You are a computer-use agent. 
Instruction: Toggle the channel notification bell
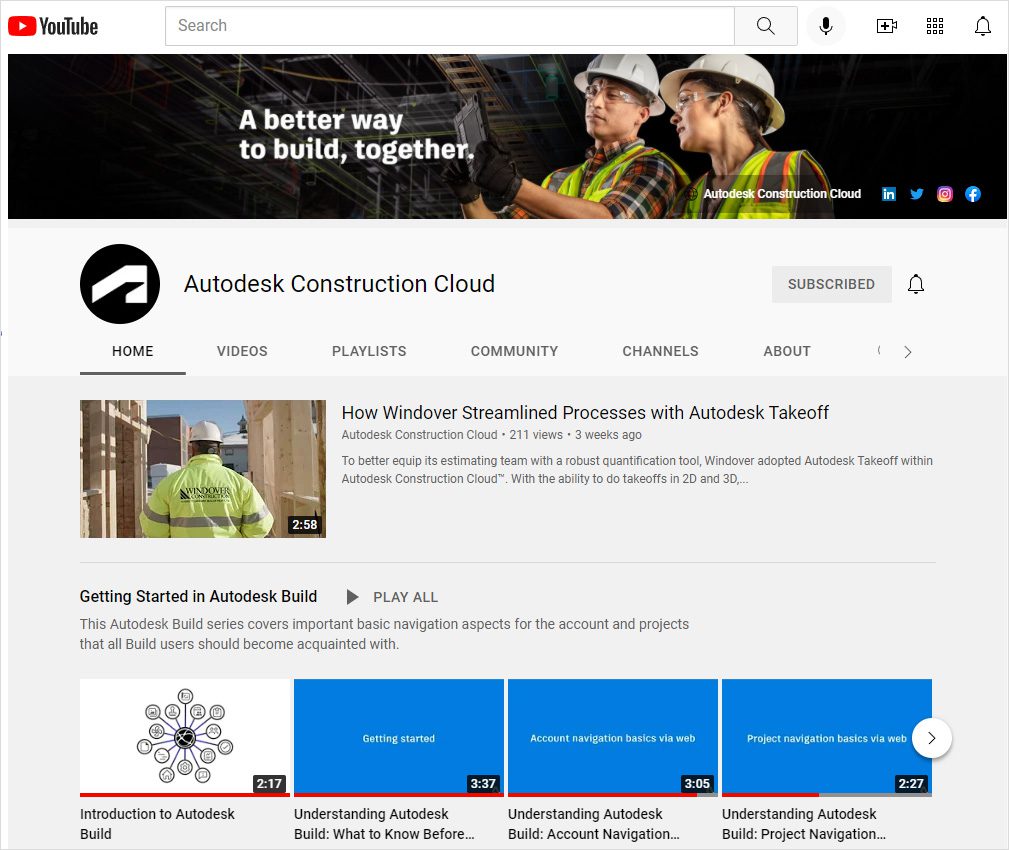(x=916, y=284)
